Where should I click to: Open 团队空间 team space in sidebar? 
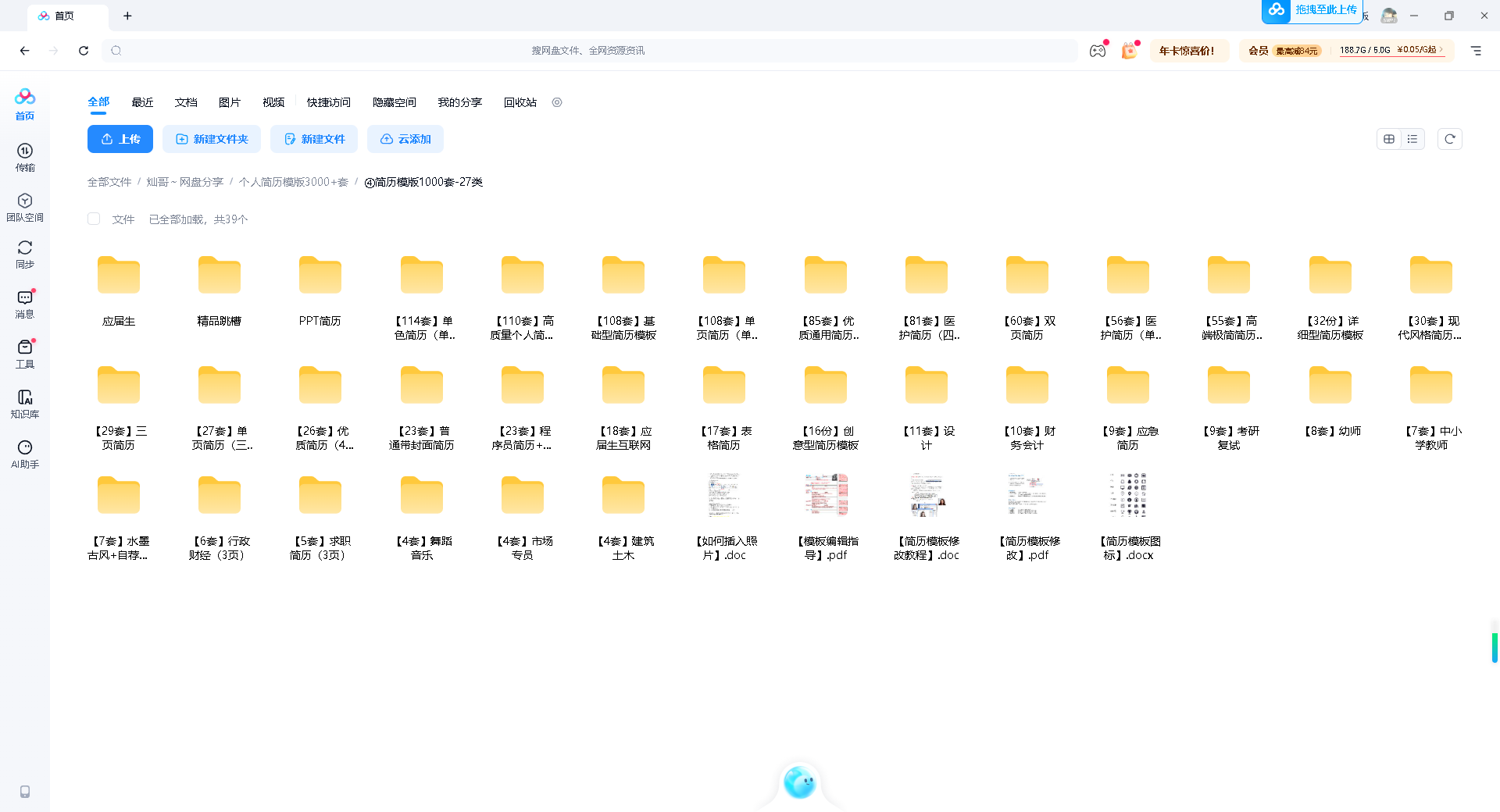pos(25,207)
